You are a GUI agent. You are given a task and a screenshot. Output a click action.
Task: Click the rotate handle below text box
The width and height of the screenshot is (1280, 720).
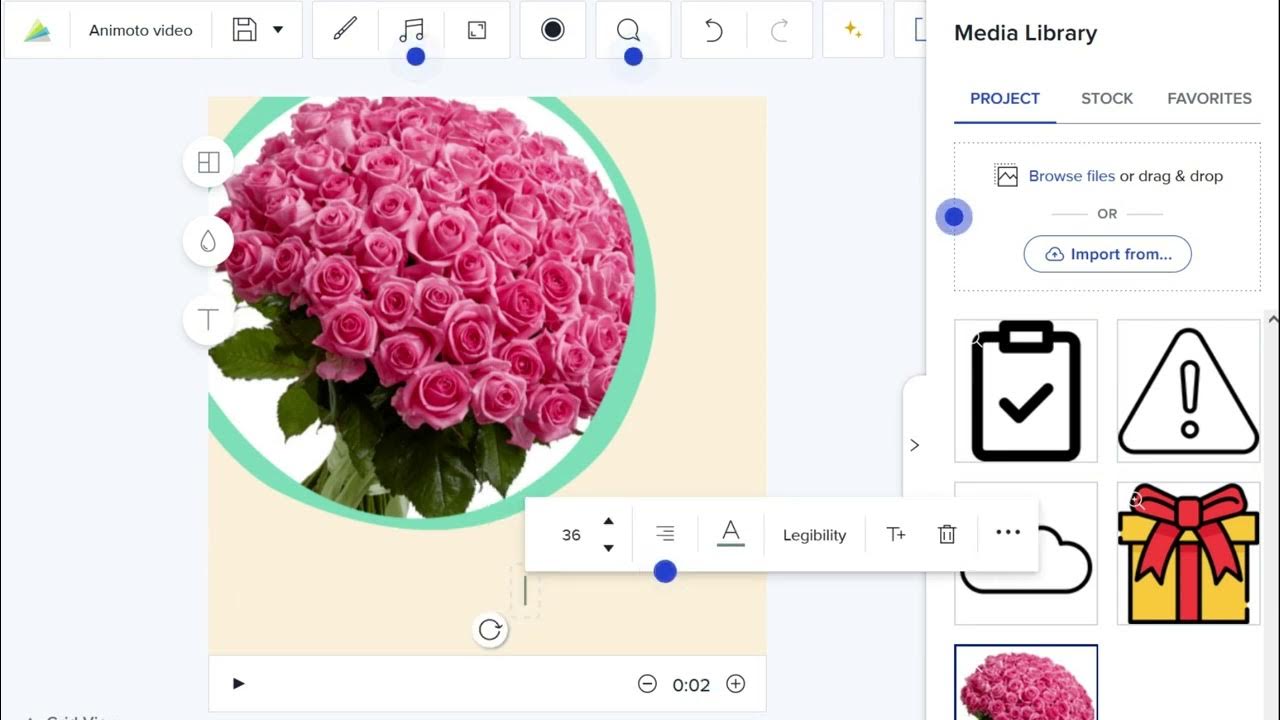coord(490,629)
